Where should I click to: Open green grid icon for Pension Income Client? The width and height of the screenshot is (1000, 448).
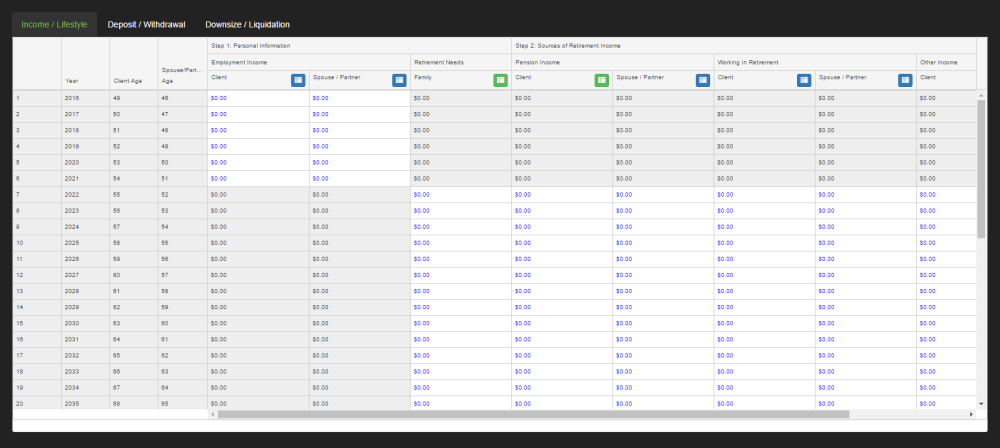click(601, 80)
